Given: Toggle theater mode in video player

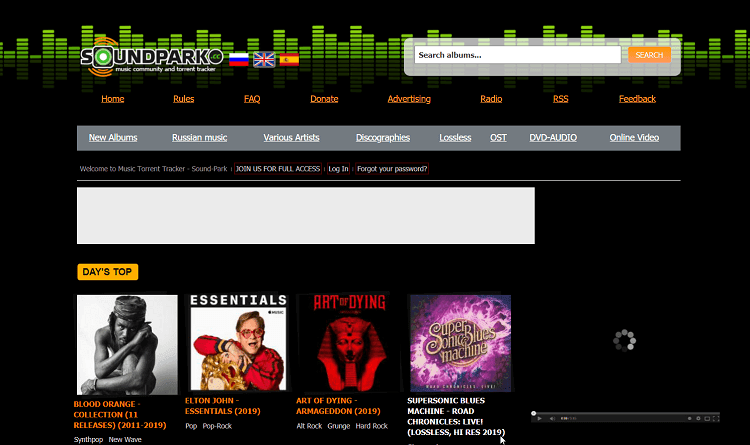Looking at the screenshot, I should (x=707, y=418).
